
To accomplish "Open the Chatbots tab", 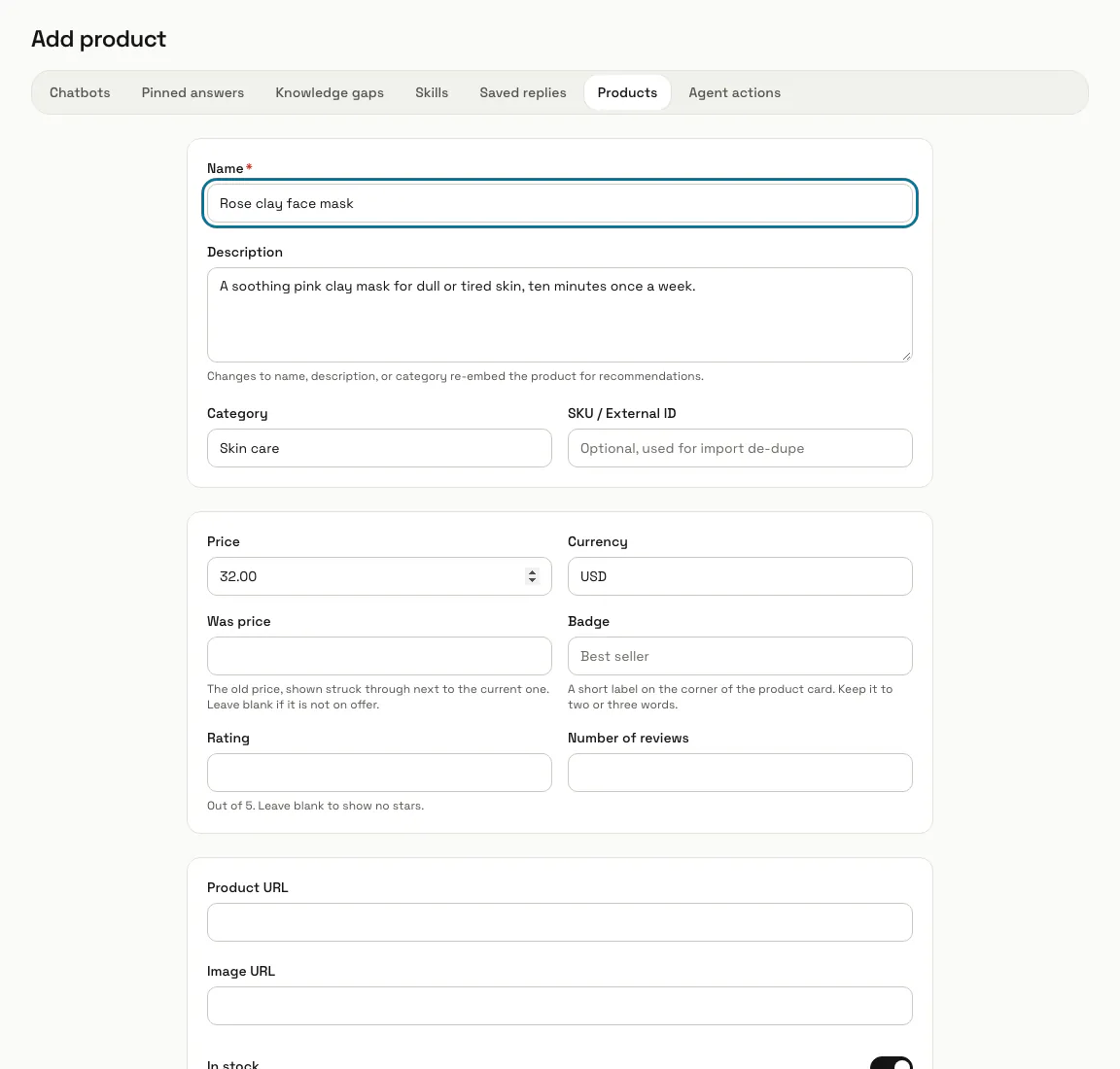I will (x=80, y=93).
